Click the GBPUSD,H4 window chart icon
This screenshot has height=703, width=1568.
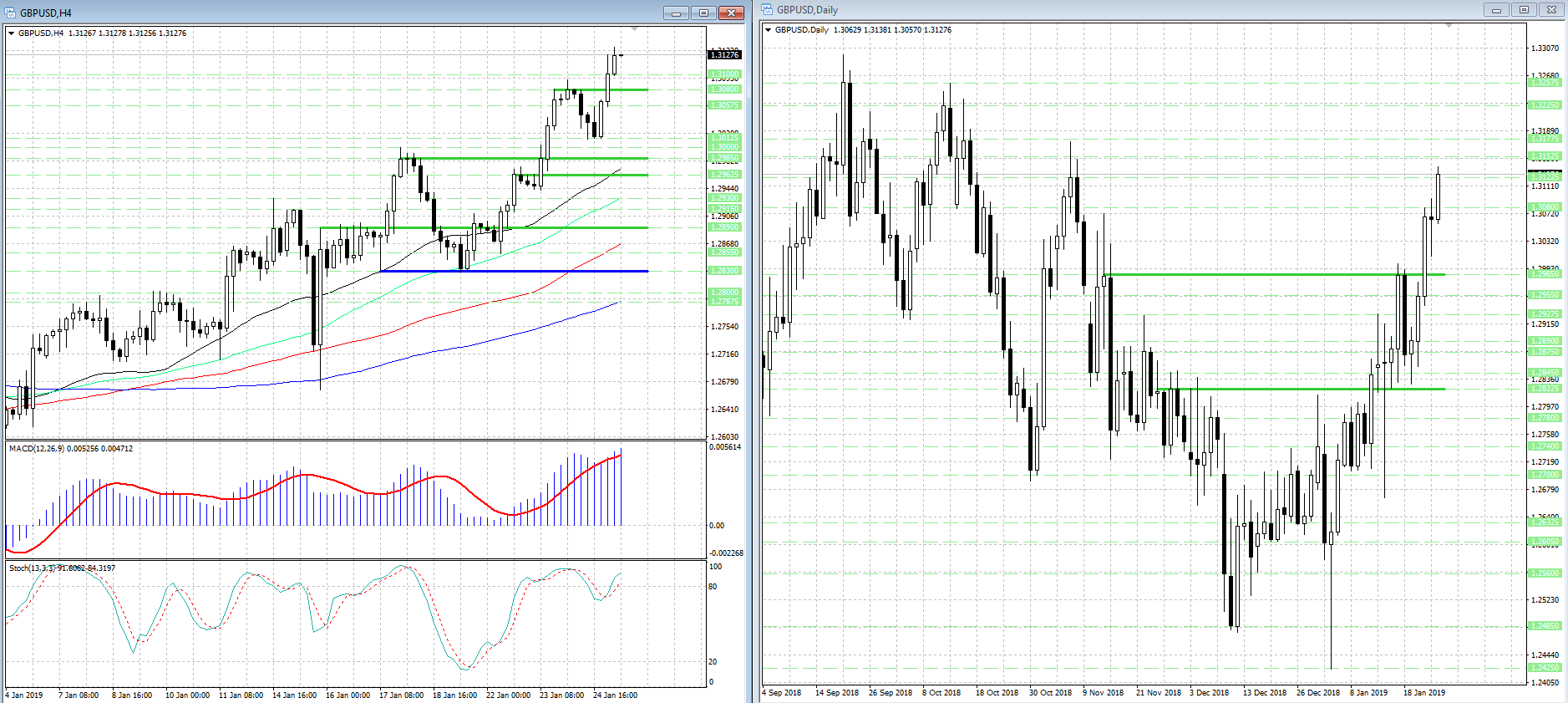(x=10, y=13)
